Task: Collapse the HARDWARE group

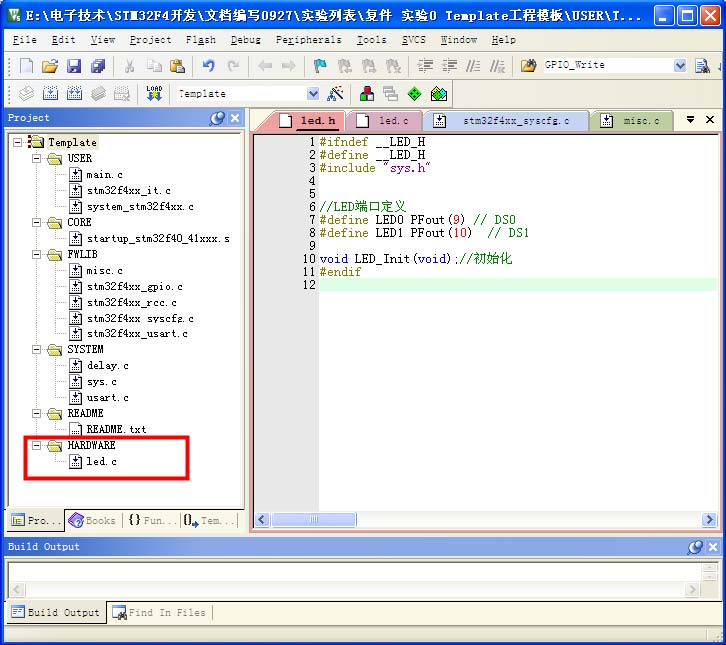Action: tap(36, 445)
